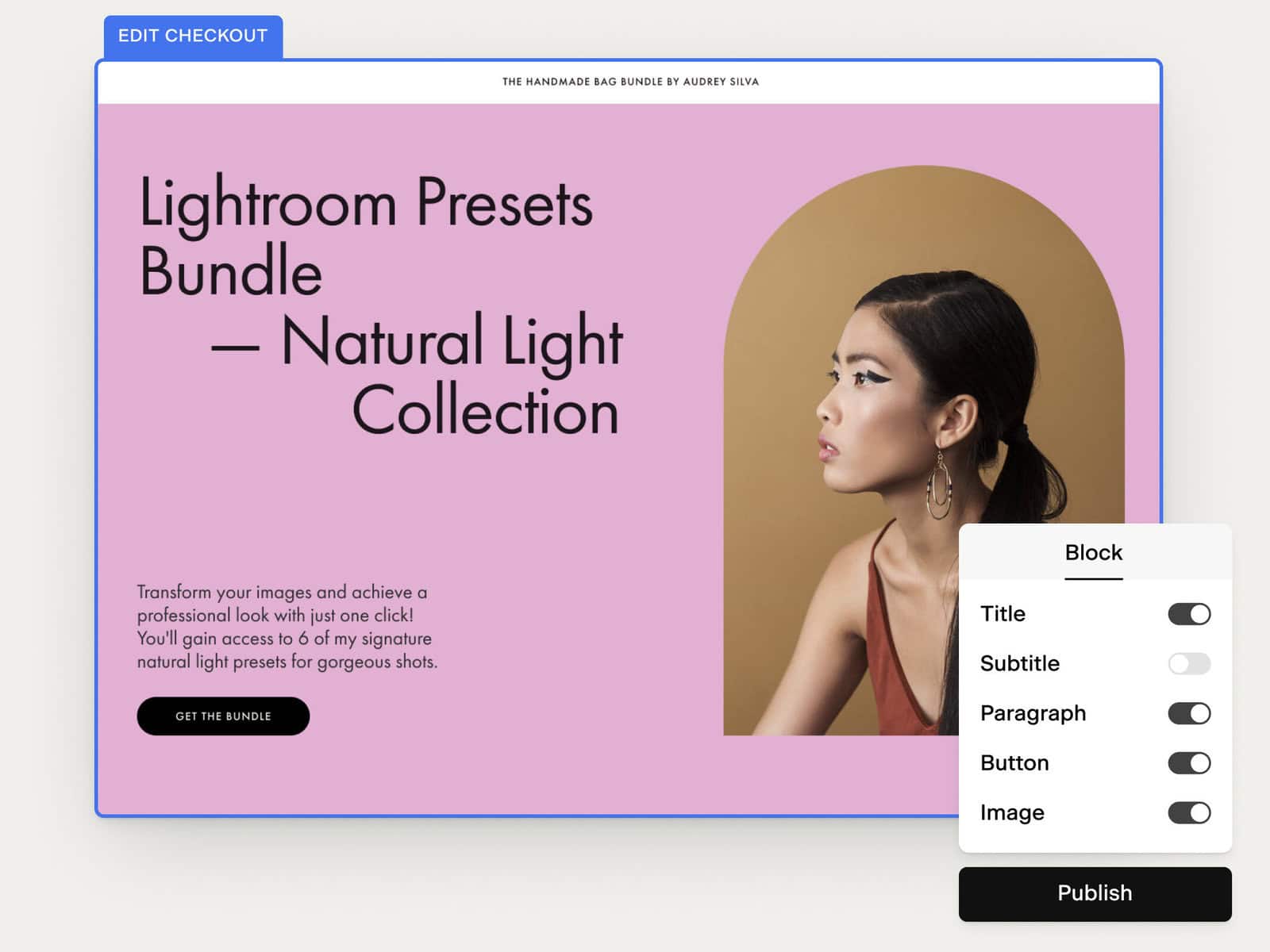Select the Lightroom Presets Bundle heading
The image size is (1270, 952).
coord(366,236)
